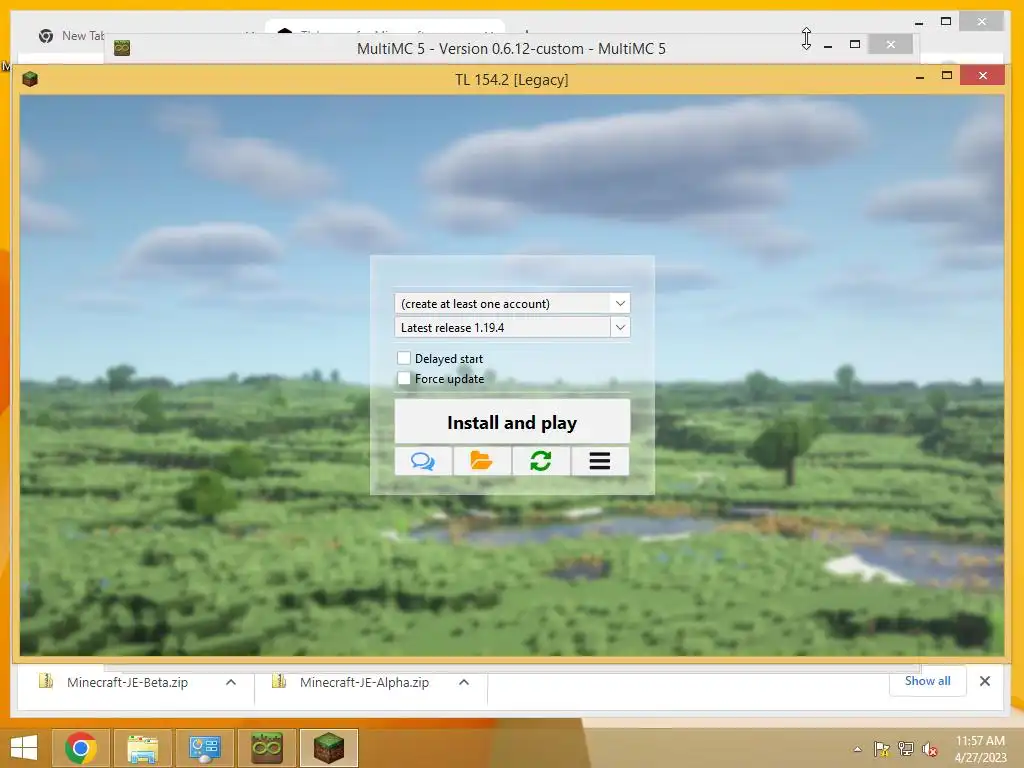Image resolution: width=1024 pixels, height=768 pixels.
Task: Expand the Latest release 1.19.4 version dropdown arrow
Action: tap(620, 327)
